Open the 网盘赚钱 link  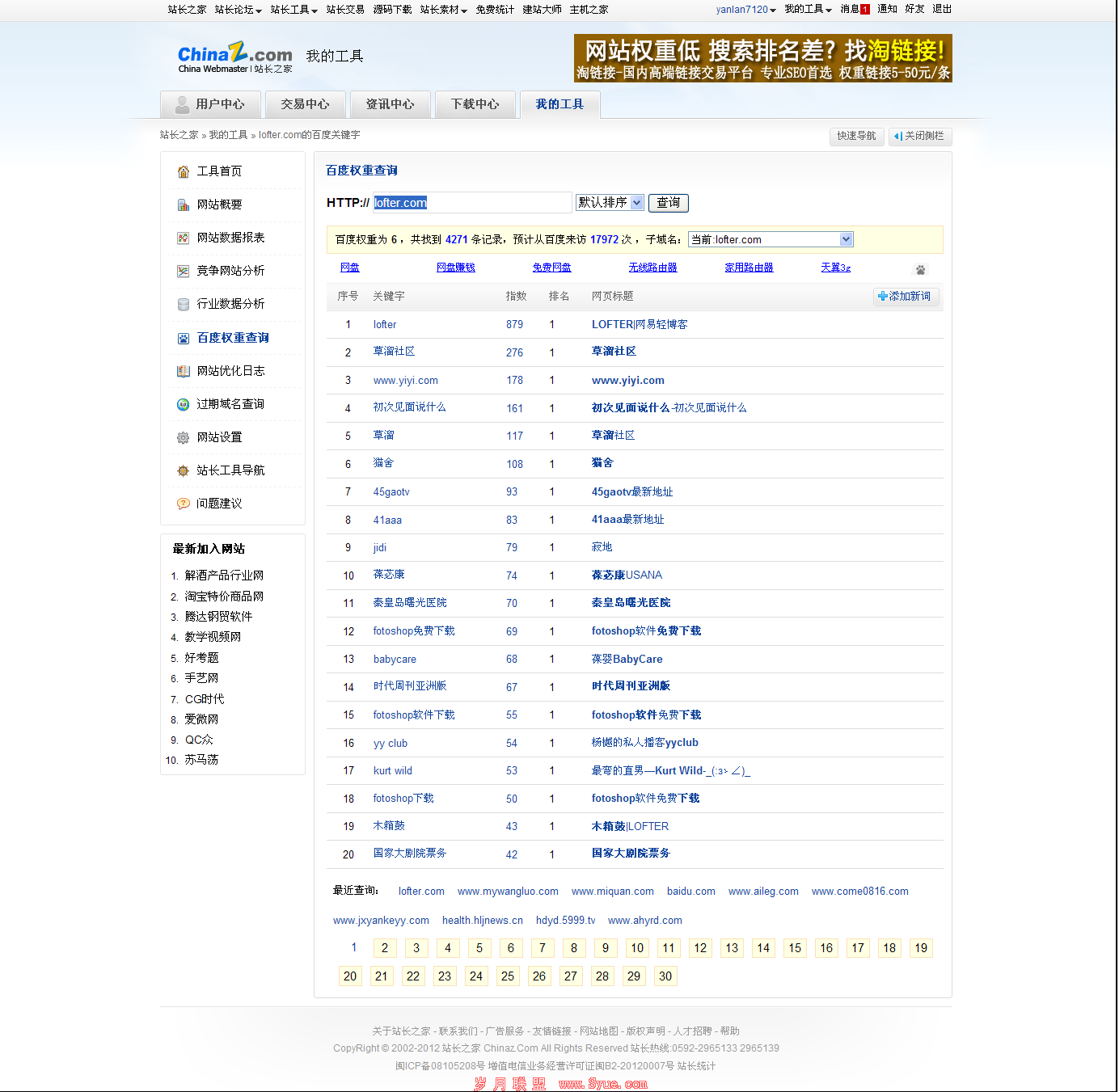pyautogui.click(x=456, y=268)
